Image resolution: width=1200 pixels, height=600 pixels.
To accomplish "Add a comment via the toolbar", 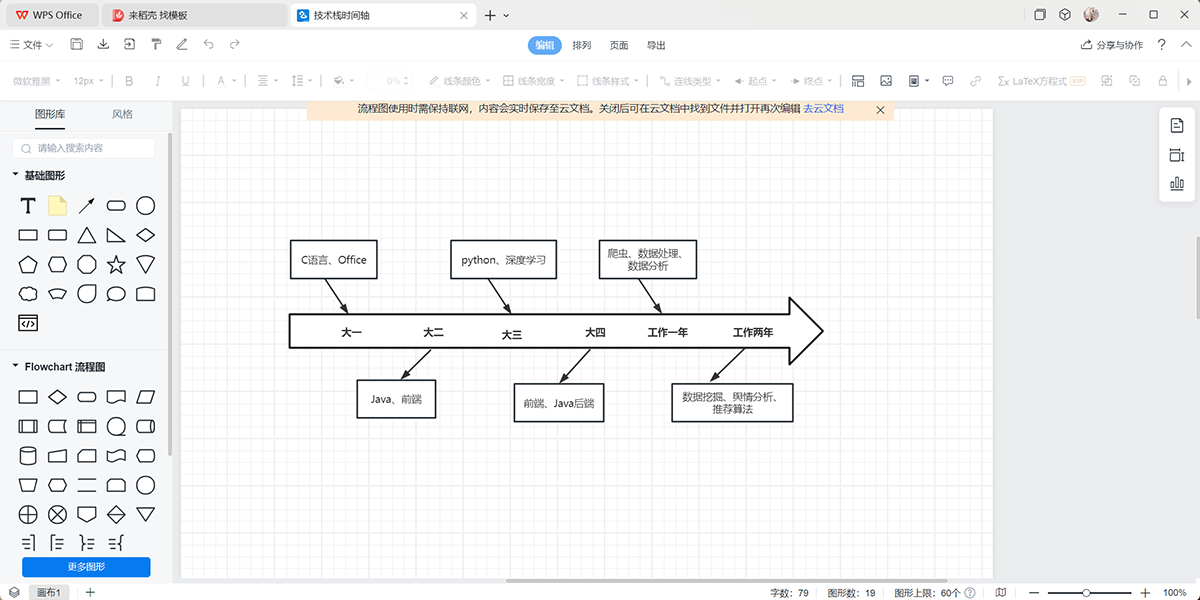I will [947, 81].
